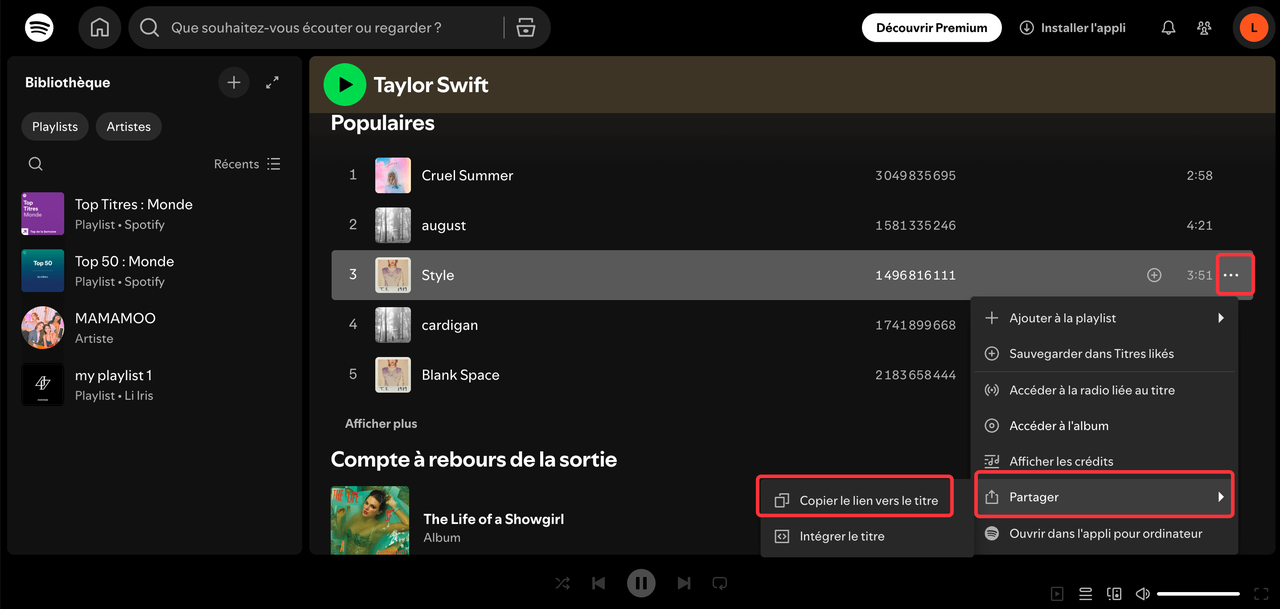Click play count 3 049 835 695
Viewport: 1280px width, 609px height.
point(915,175)
